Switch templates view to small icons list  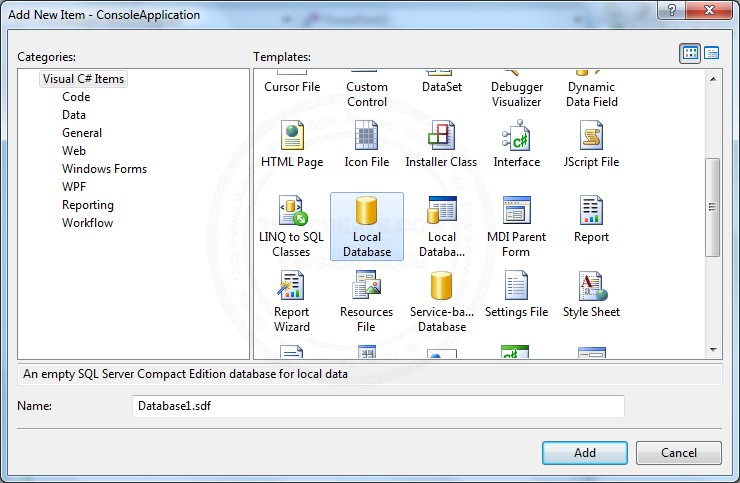pos(712,54)
